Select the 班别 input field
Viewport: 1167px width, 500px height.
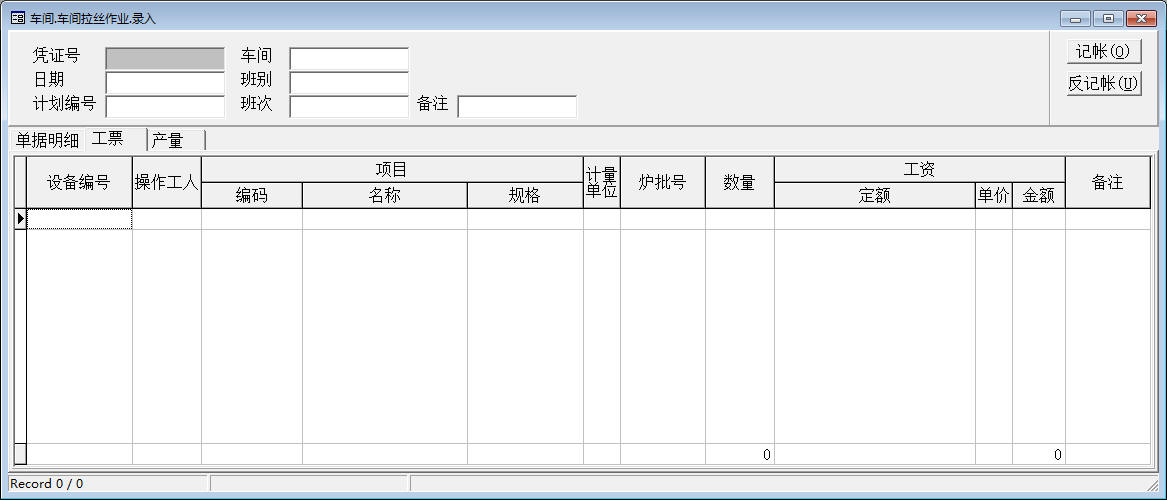coord(349,82)
